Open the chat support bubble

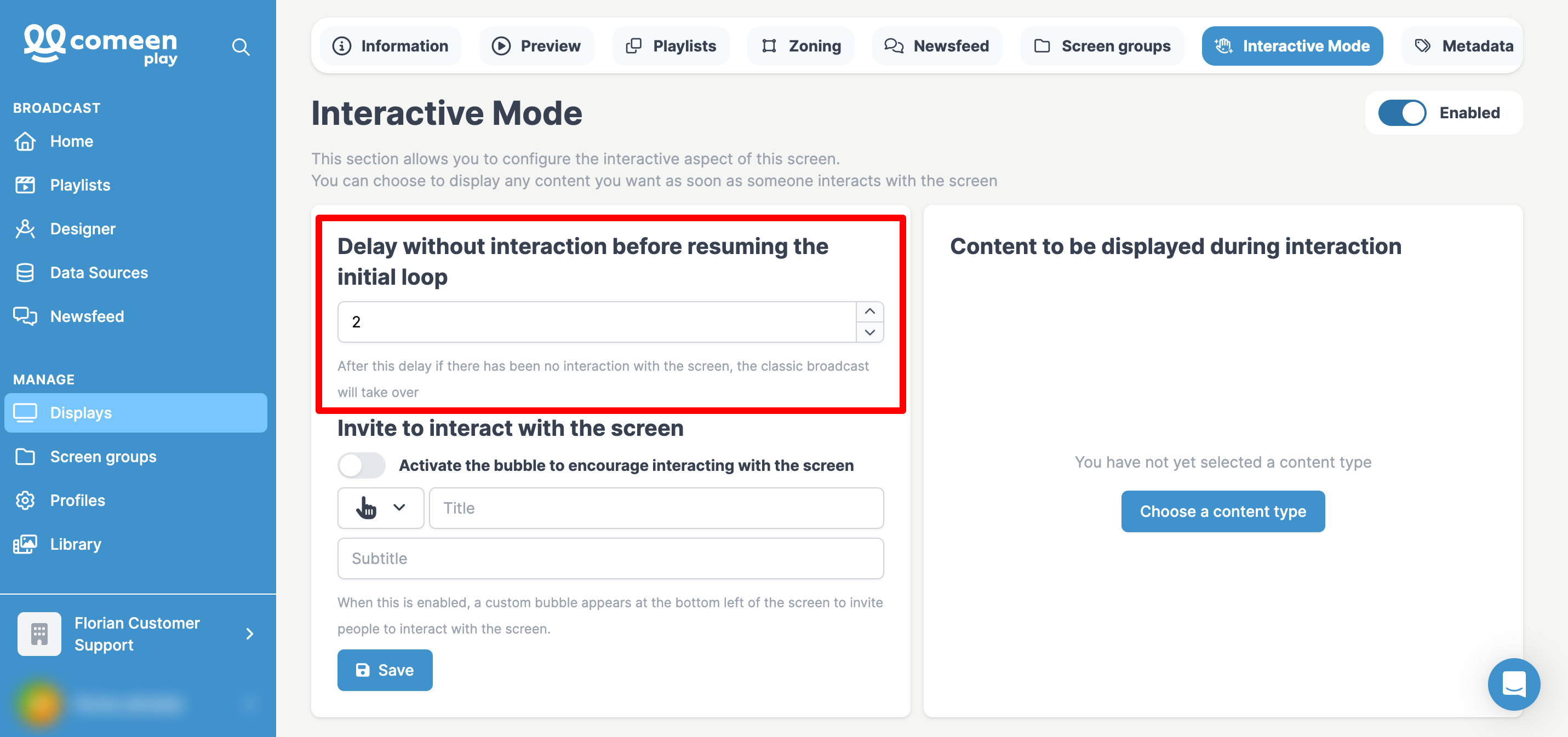(x=1513, y=683)
